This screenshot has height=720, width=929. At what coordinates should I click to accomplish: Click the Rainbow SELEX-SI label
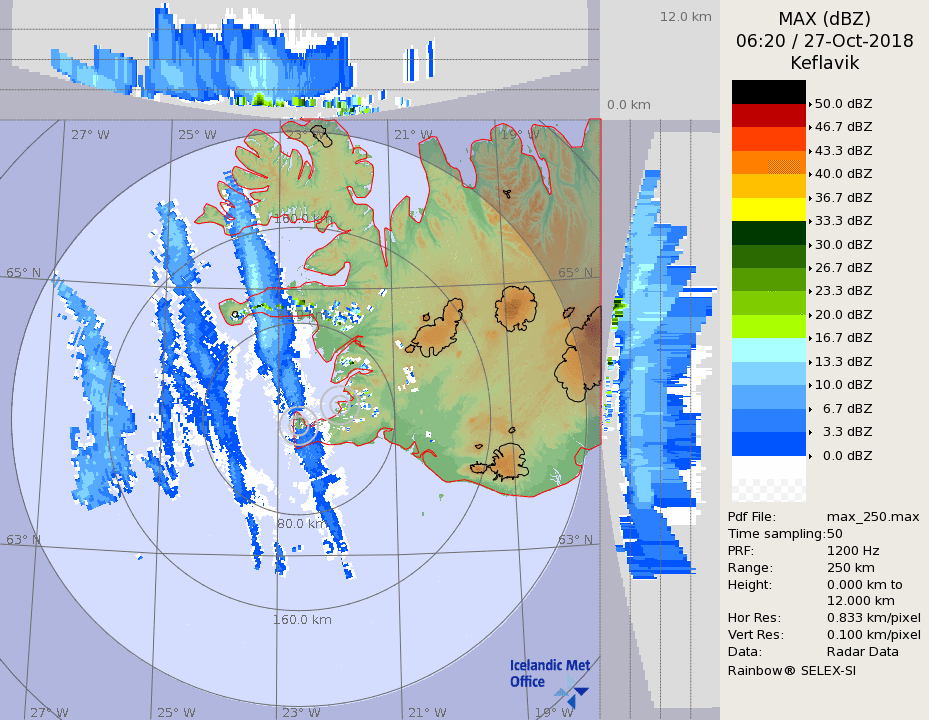click(x=791, y=669)
